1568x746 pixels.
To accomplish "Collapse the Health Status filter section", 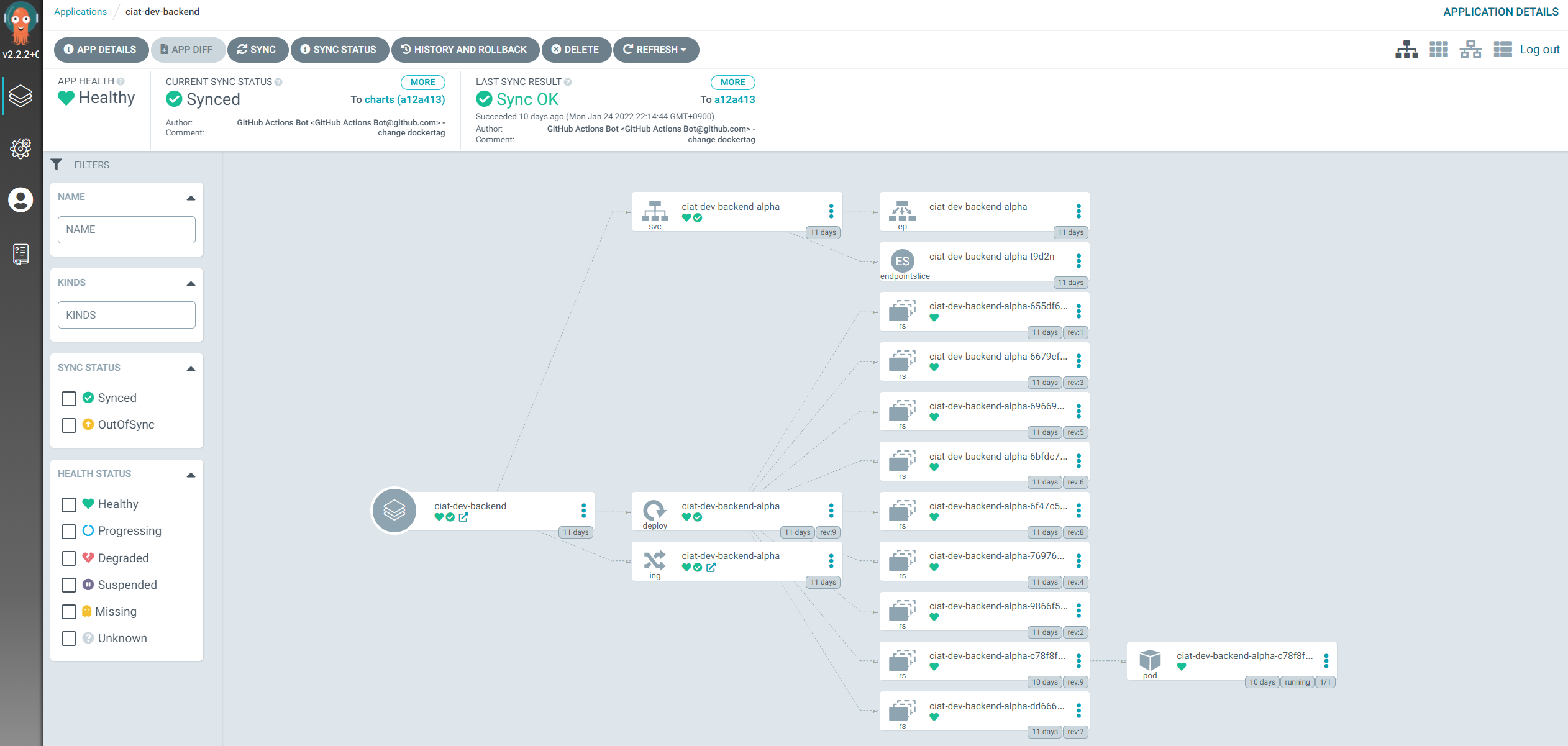I will tap(191, 475).
